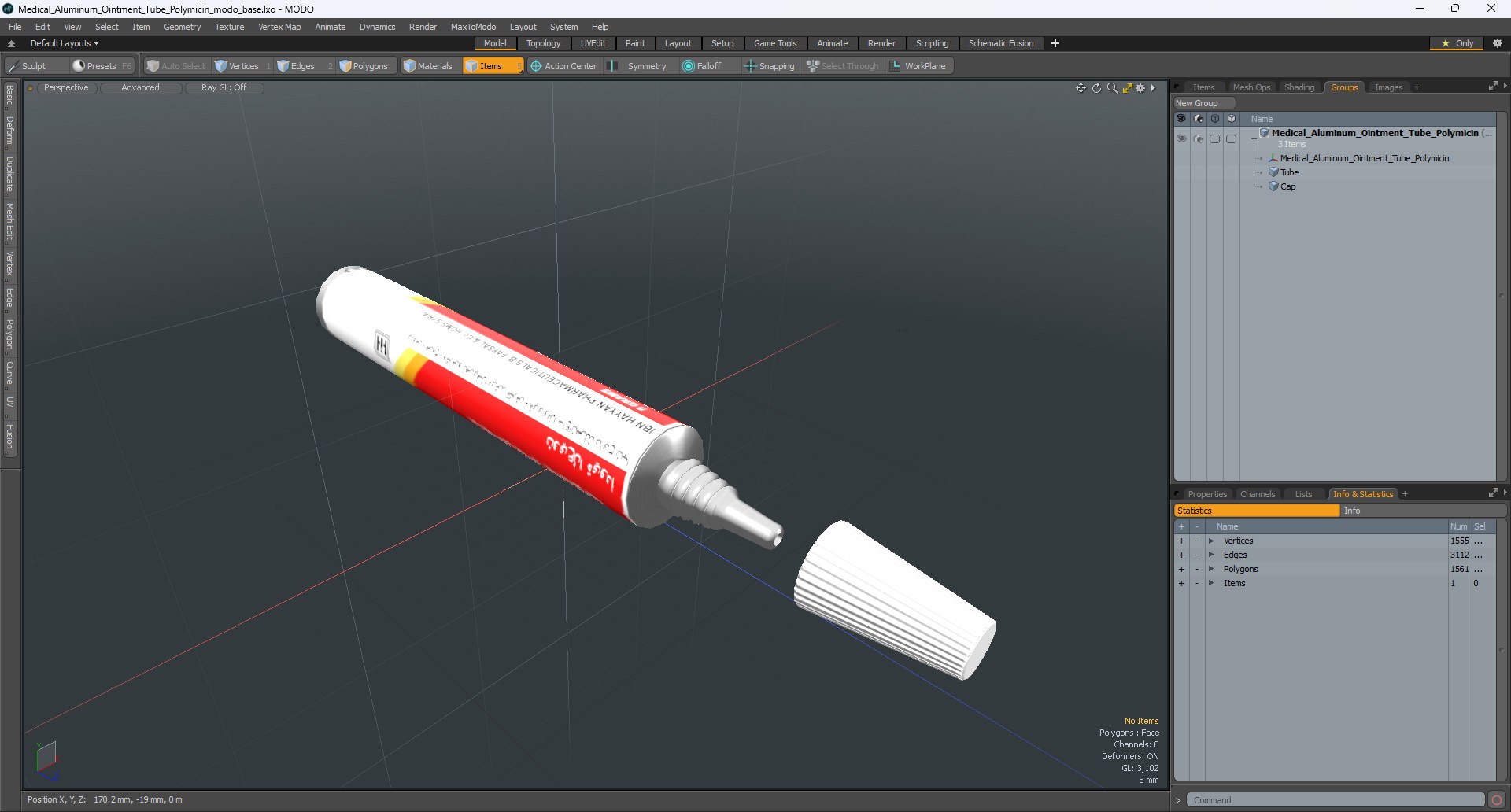This screenshot has height=812, width=1511.
Task: Click record icon beside Command field
Action: coord(1497,800)
